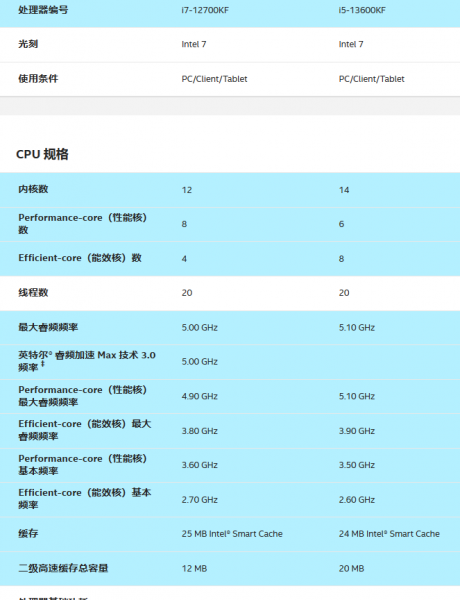This screenshot has width=460, height=600.
Task: Select the 12 MB L2 cache value
Action: pyautogui.click(x=194, y=569)
